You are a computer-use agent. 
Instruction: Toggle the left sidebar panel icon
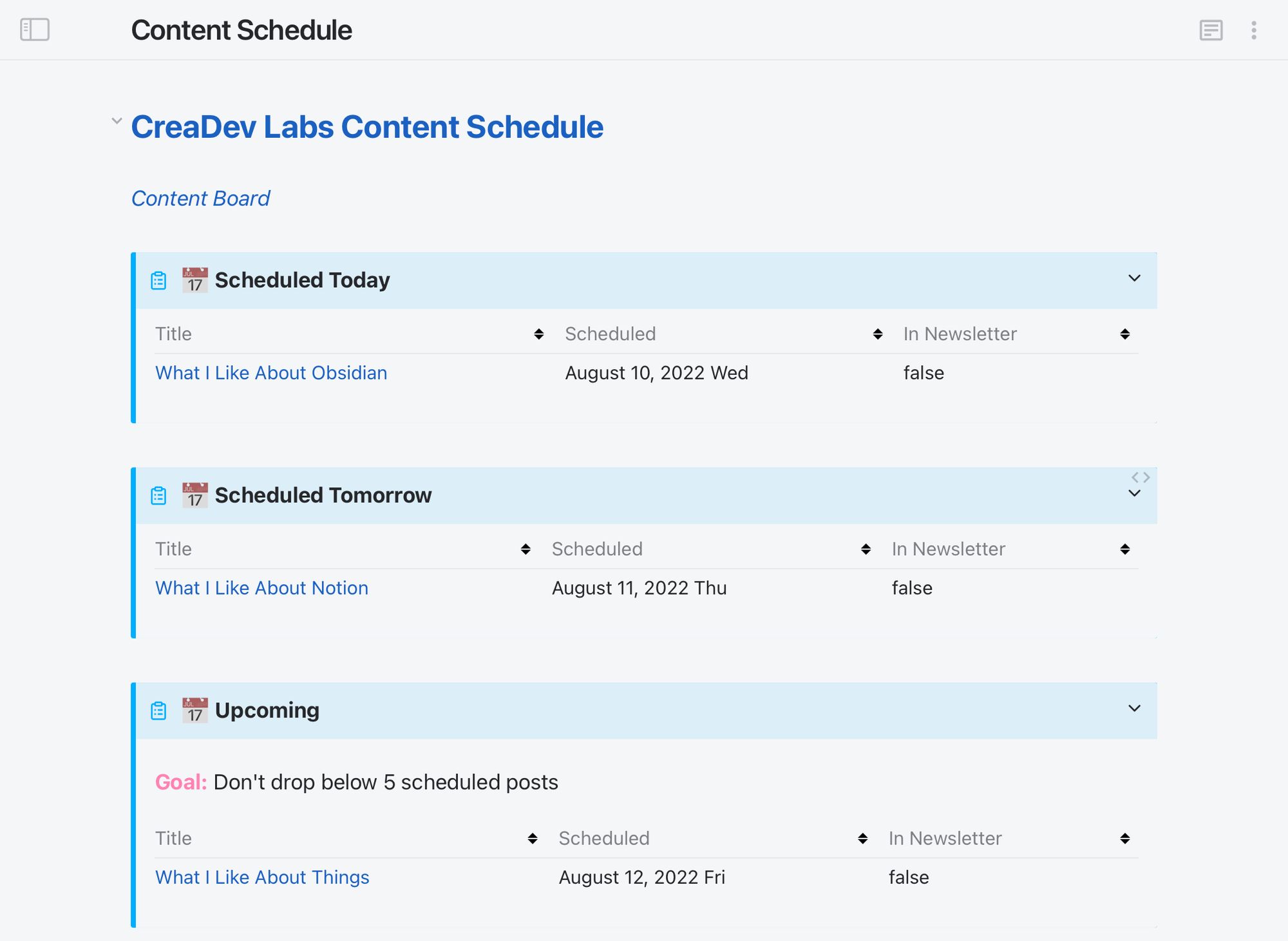click(x=35, y=30)
